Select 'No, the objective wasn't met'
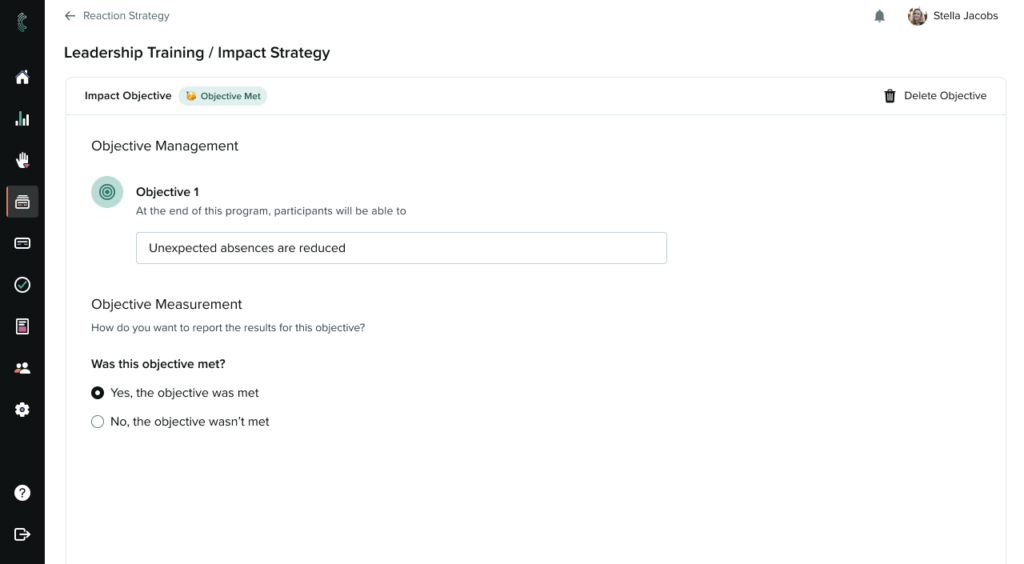Image resolution: width=1024 pixels, height=564 pixels. (98, 422)
